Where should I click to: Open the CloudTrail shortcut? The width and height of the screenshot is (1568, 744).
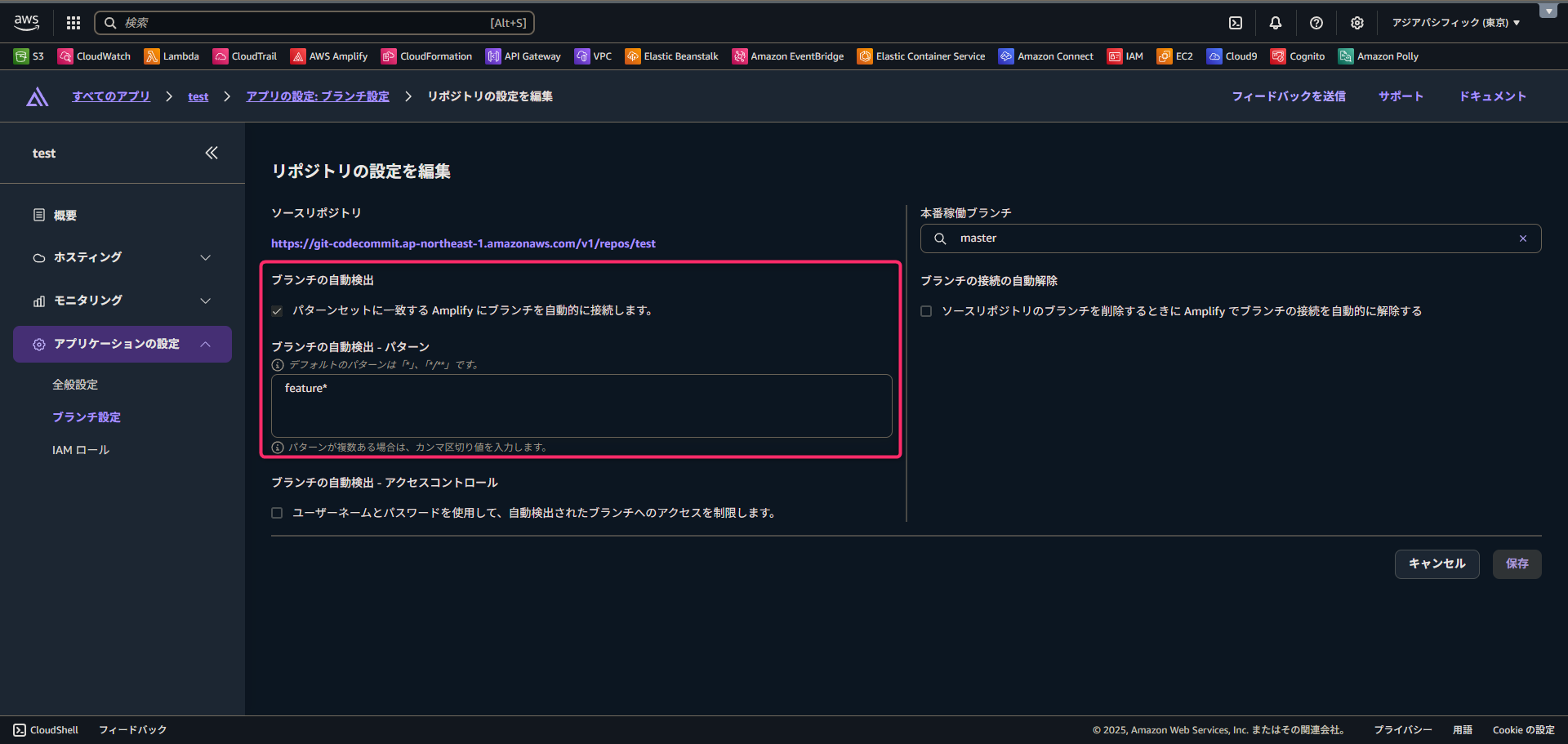pos(245,56)
